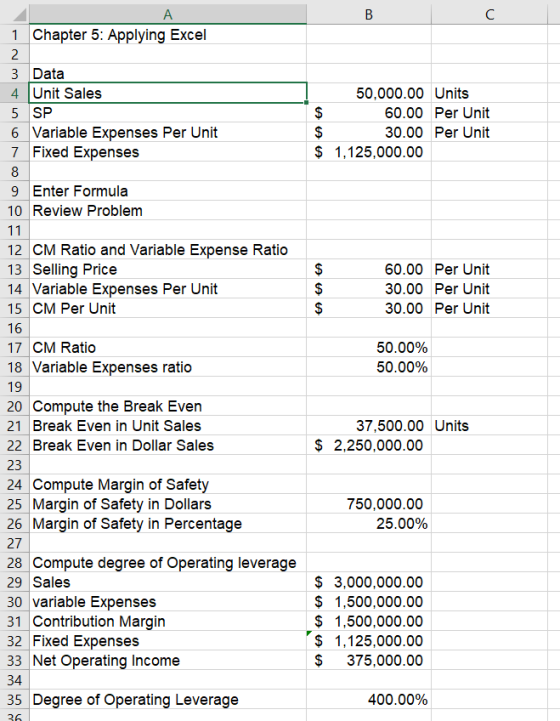Select row 1 header

pos(15,35)
